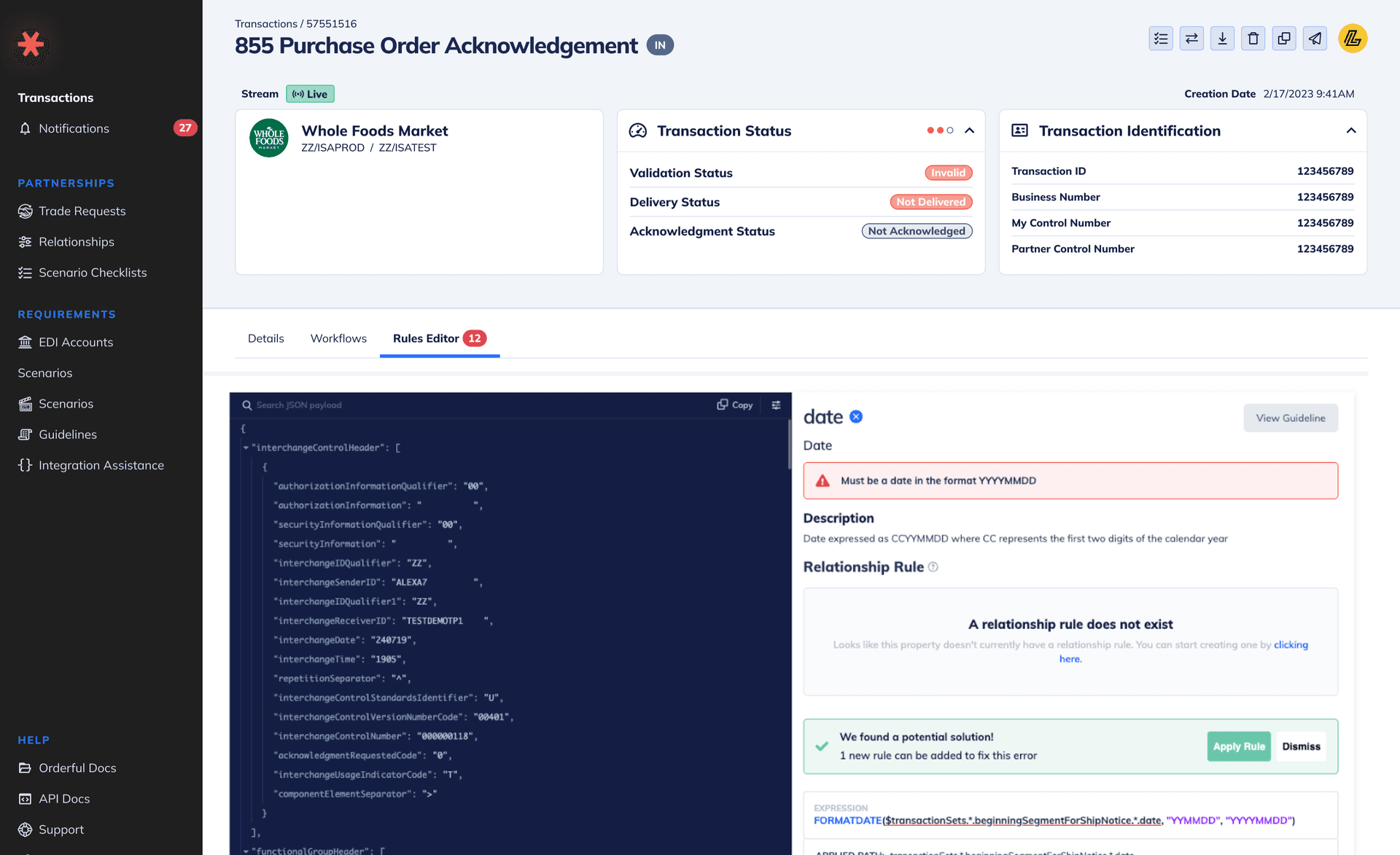Click the 'clicking here' relationship rule link

[x=1290, y=645]
